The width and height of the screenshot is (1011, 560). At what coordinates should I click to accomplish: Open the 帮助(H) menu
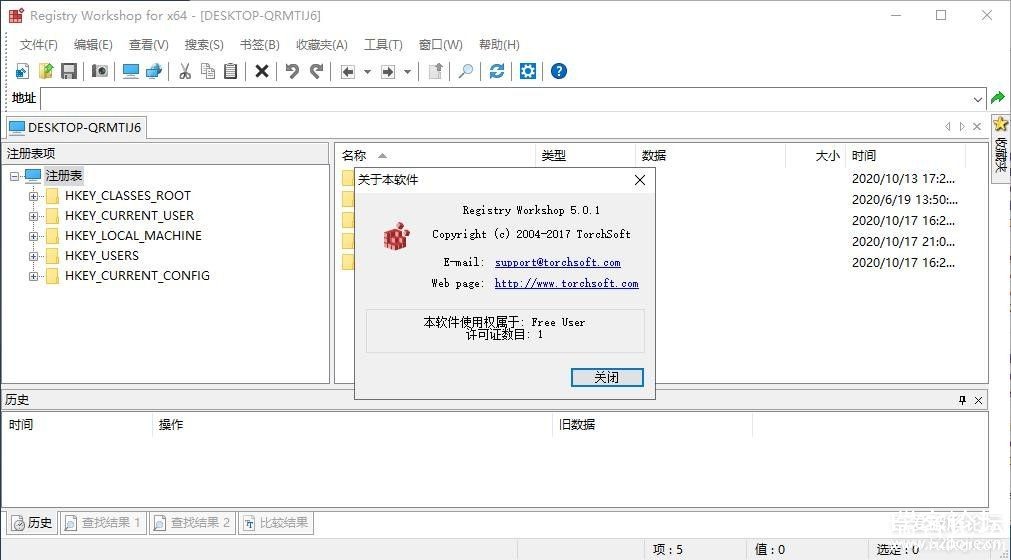coord(499,44)
